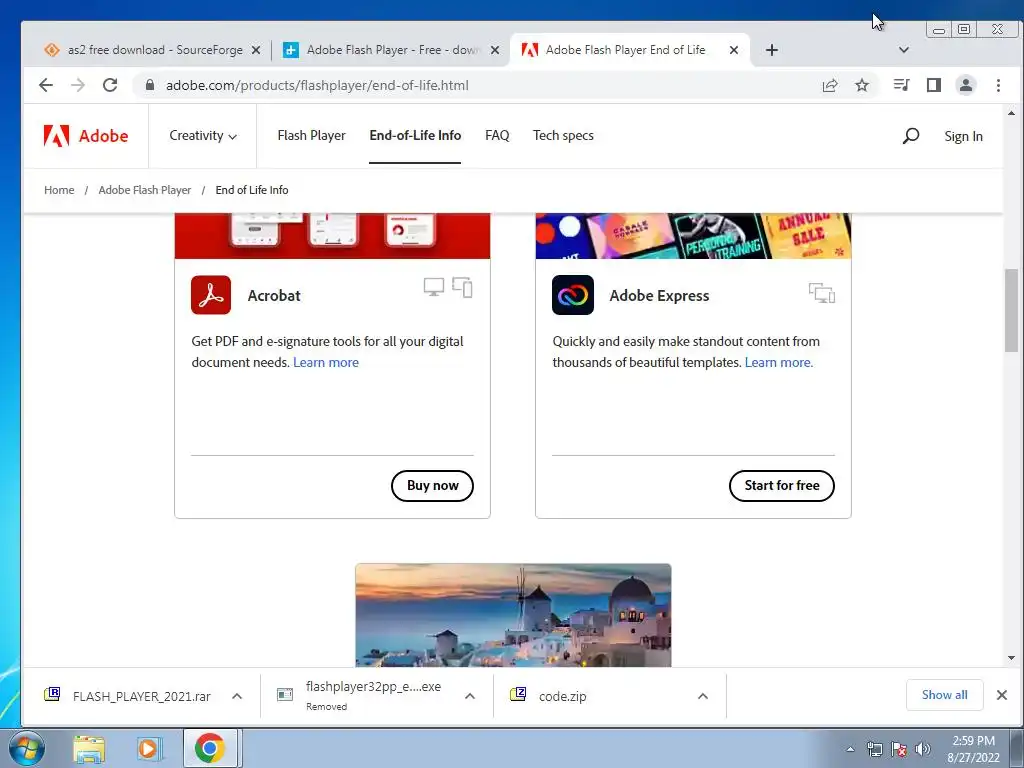Expand flashplayer32pp exe download options
Image resolution: width=1024 pixels, height=768 pixels.
click(470, 696)
